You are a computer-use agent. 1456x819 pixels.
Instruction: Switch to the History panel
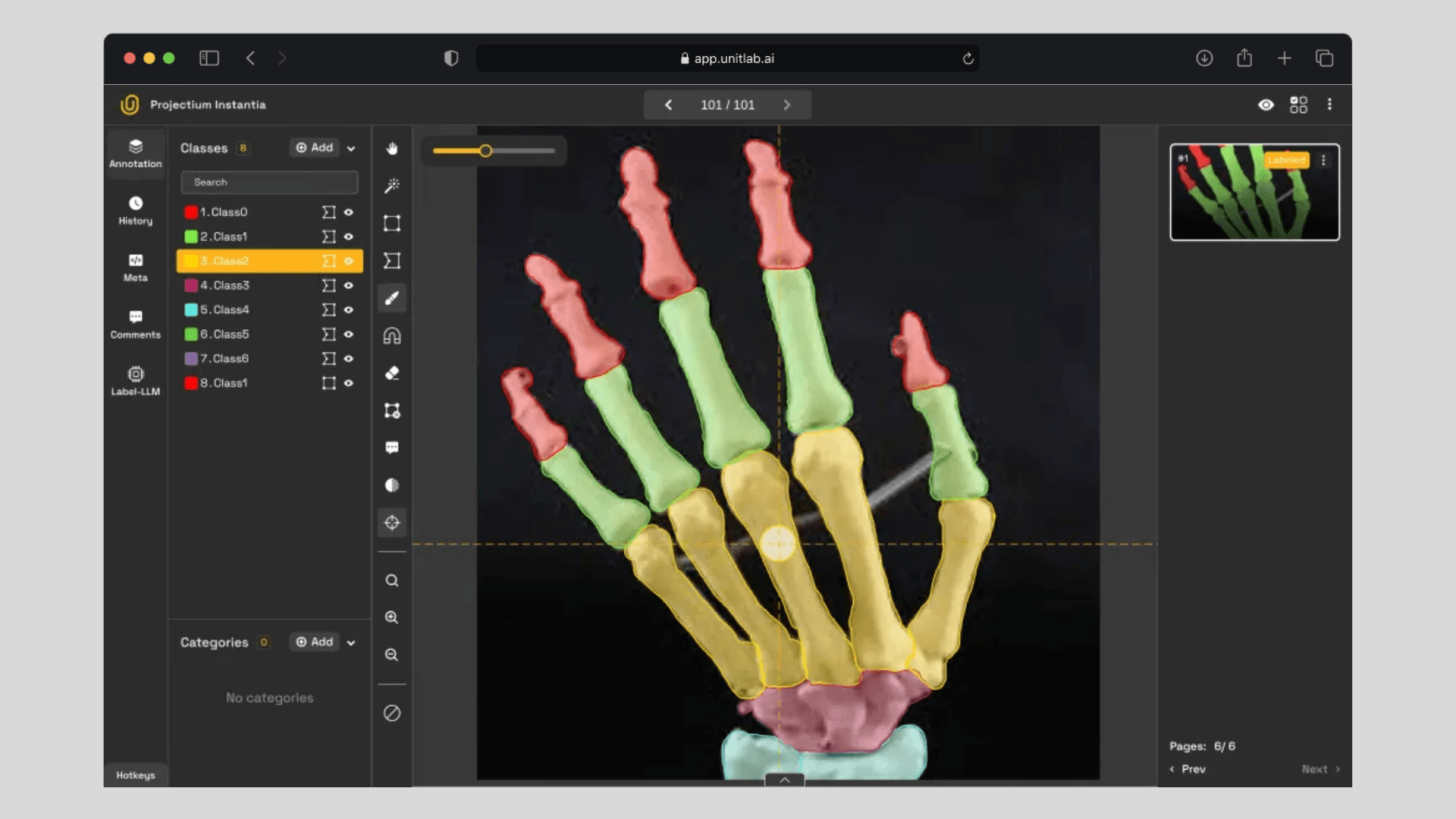click(135, 210)
